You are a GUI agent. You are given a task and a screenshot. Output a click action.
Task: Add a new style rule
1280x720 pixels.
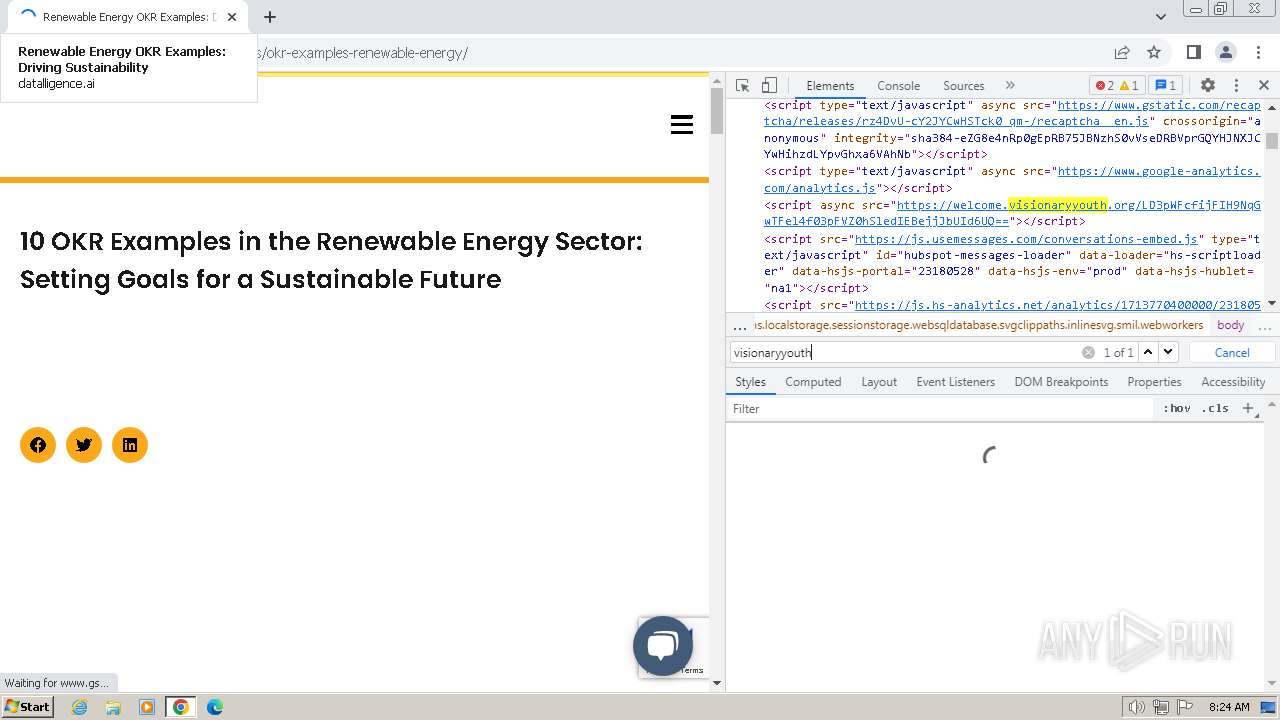click(x=1247, y=409)
